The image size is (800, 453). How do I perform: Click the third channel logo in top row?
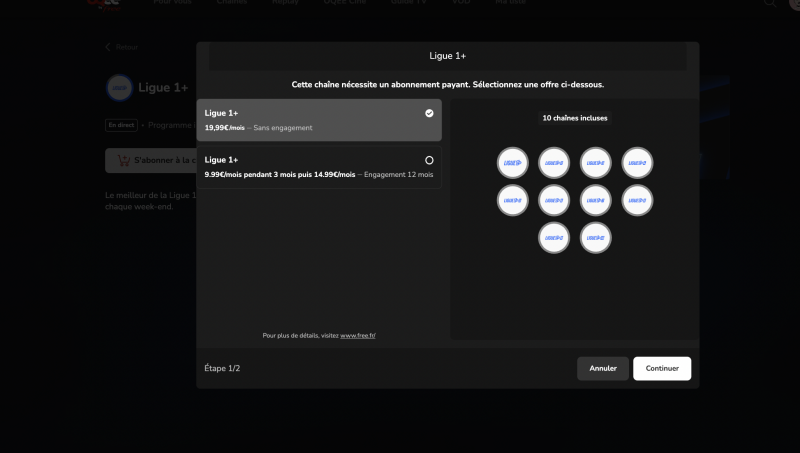coord(595,162)
